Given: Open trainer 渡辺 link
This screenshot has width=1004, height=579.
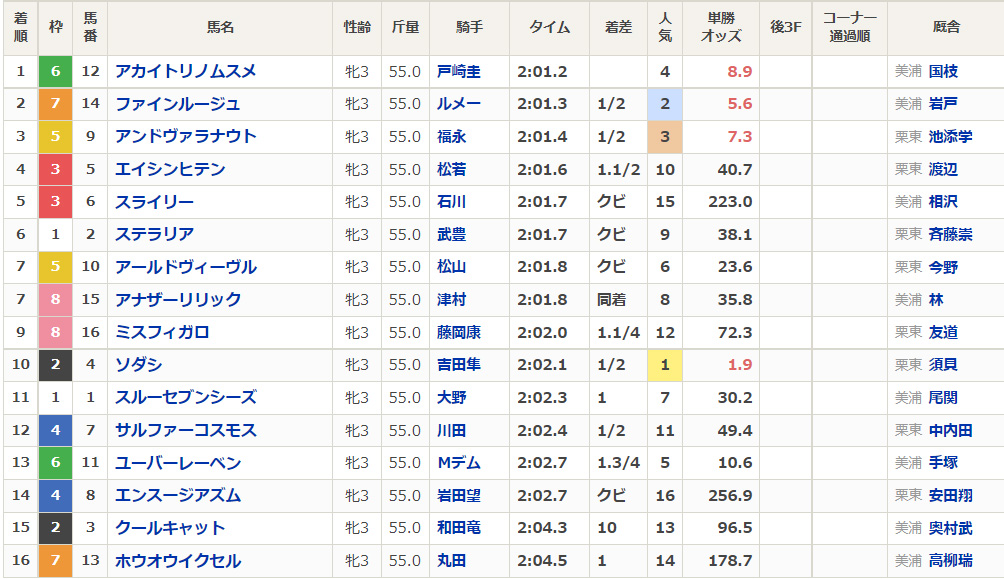Looking at the screenshot, I should (943, 169).
